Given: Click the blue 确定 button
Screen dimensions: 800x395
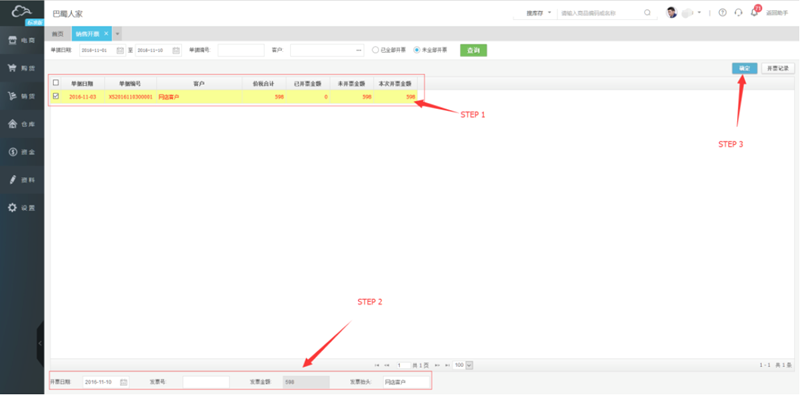Looking at the screenshot, I should 744,68.
